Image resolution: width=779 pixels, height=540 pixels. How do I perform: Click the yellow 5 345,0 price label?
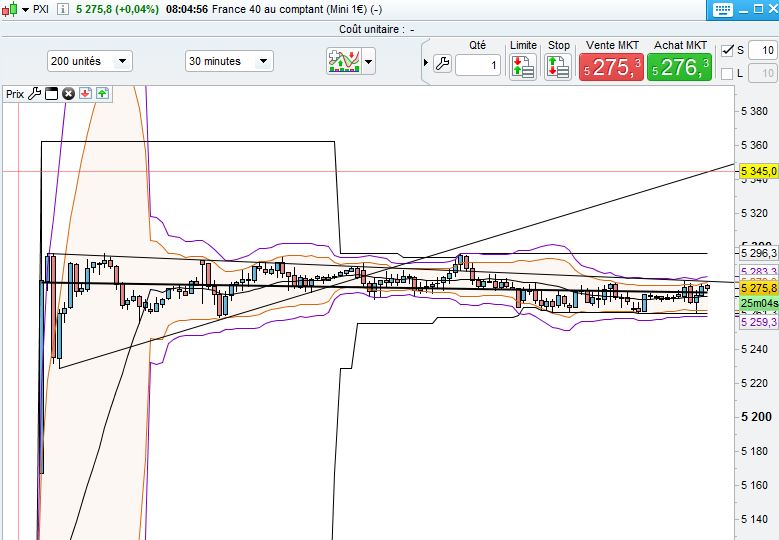click(x=759, y=171)
